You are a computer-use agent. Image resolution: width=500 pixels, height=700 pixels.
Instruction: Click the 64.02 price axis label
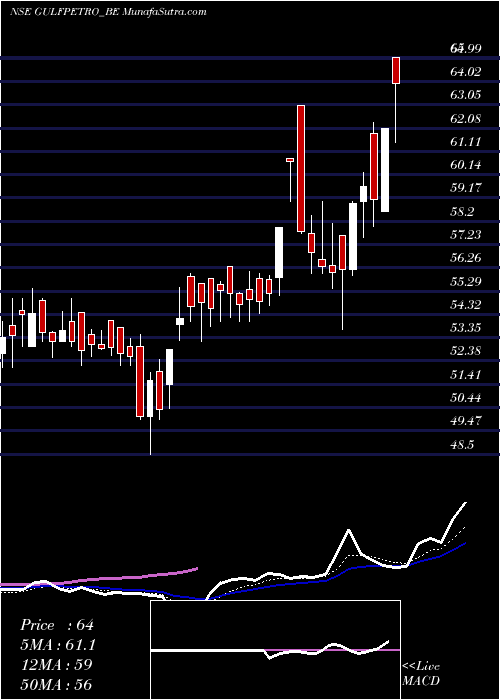point(466,71)
